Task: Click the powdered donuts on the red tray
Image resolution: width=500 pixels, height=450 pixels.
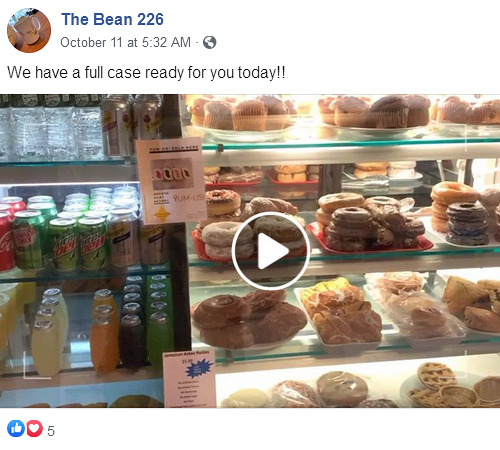Action: [228, 240]
